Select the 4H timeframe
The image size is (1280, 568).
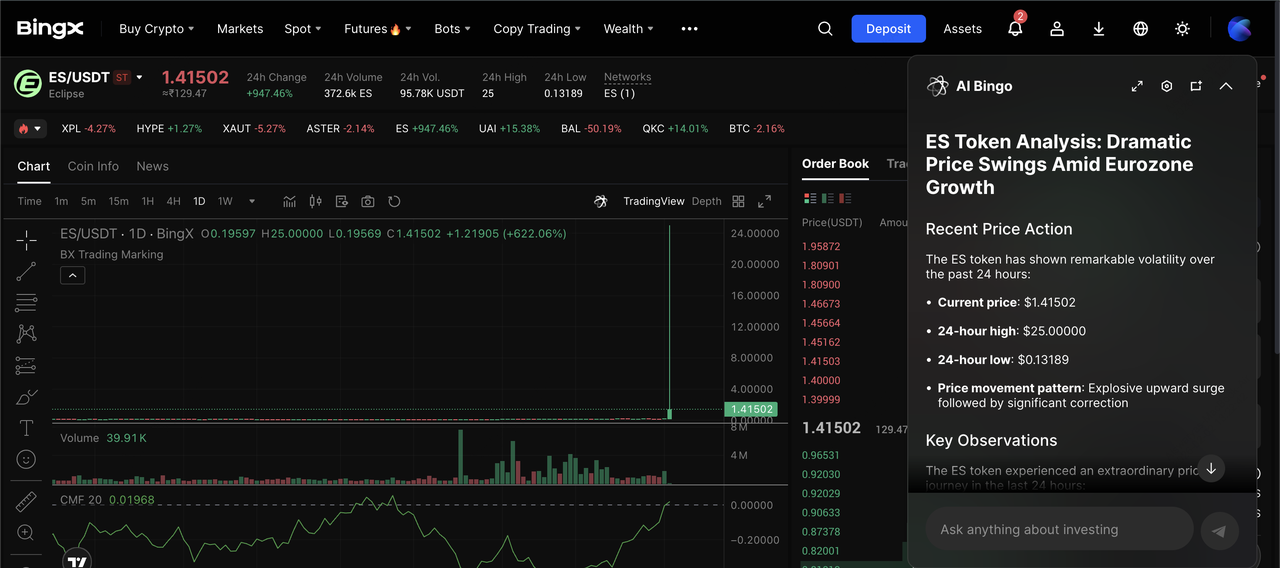point(173,201)
